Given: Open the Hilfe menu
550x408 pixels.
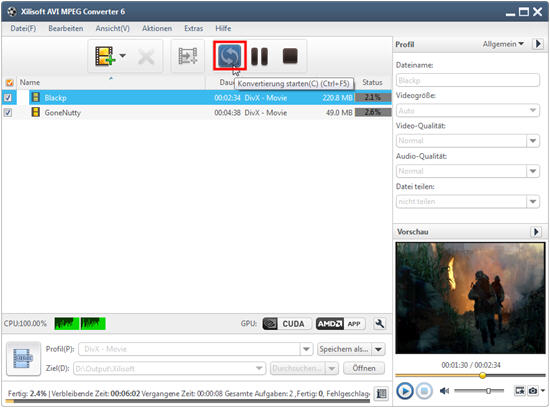Looking at the screenshot, I should 223,28.
